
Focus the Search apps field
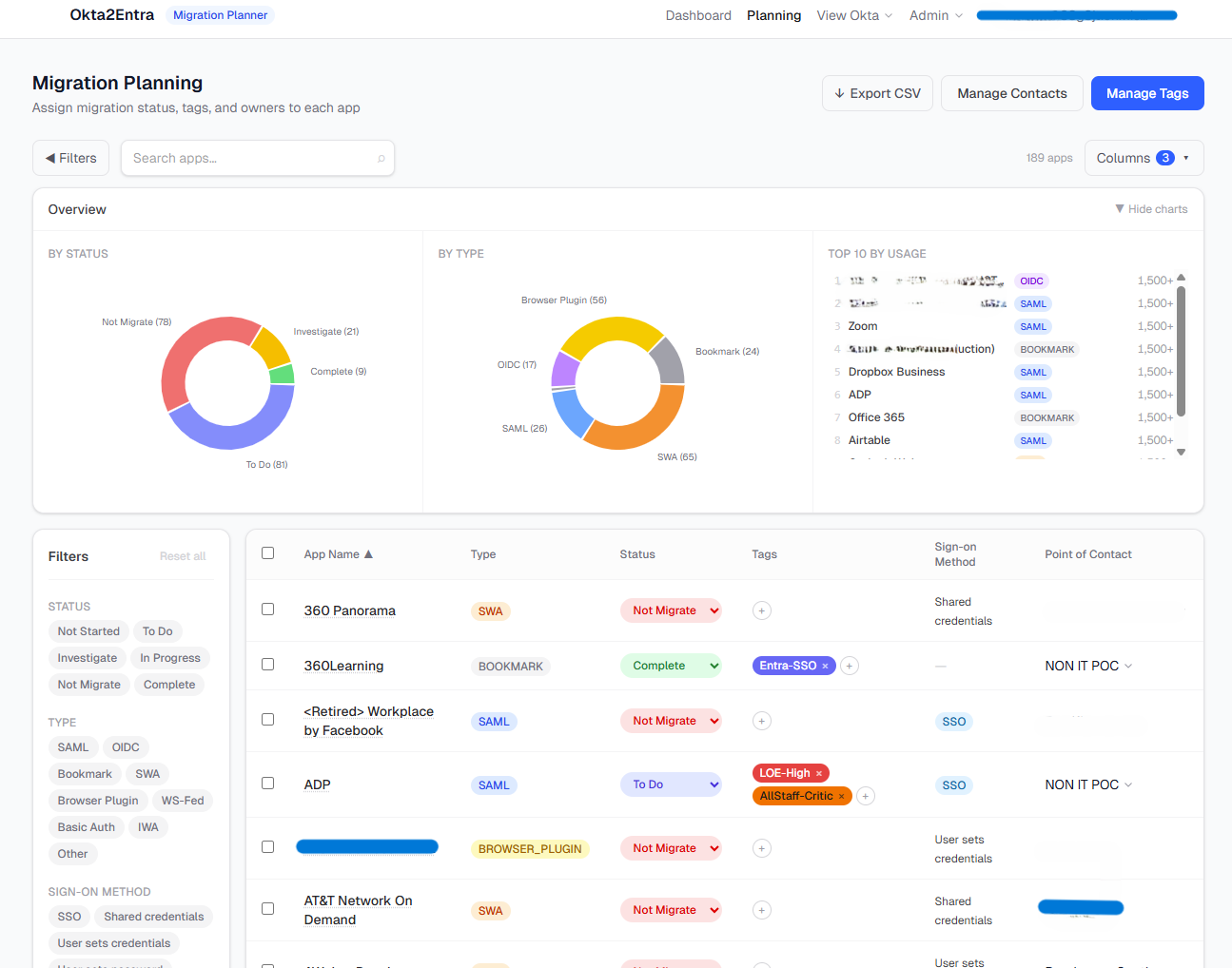click(258, 158)
